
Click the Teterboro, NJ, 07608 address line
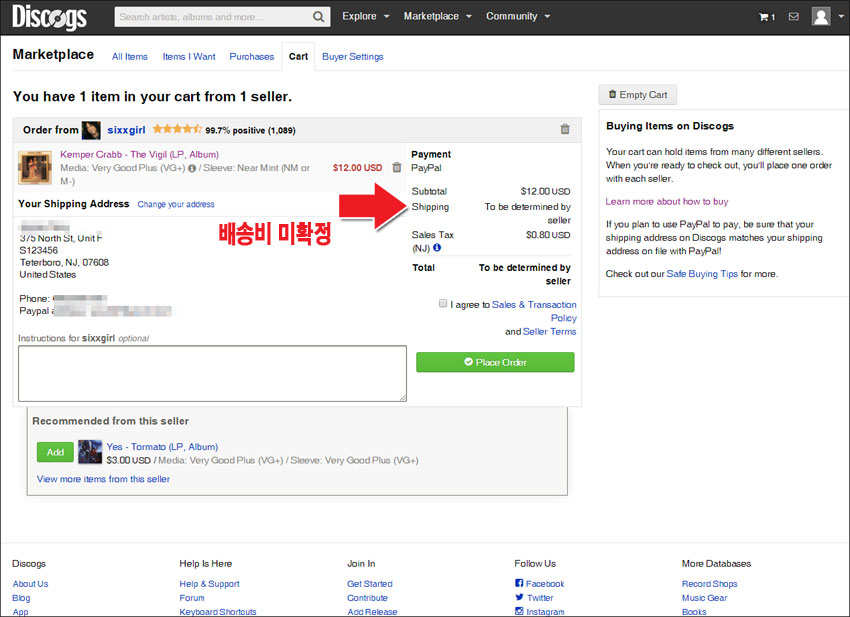point(65,262)
